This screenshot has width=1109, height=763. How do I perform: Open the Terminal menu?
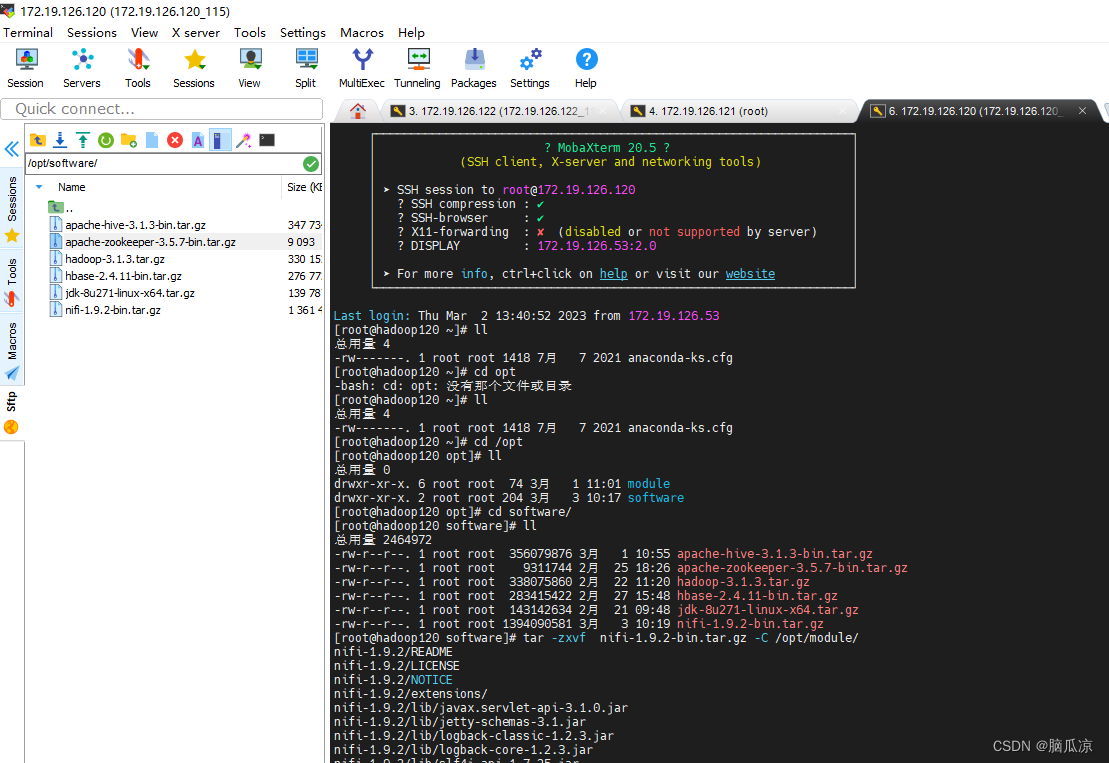click(28, 33)
